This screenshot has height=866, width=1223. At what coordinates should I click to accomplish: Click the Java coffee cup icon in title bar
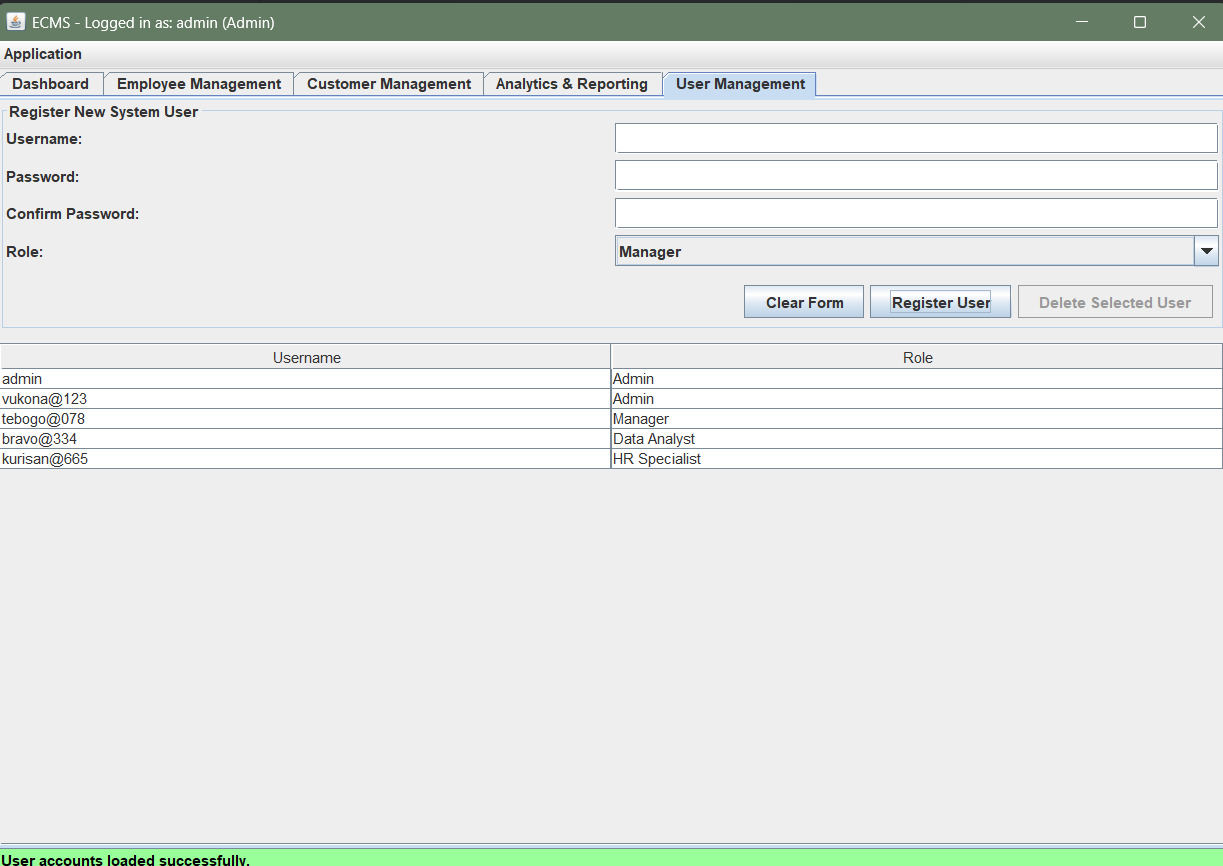click(14, 21)
